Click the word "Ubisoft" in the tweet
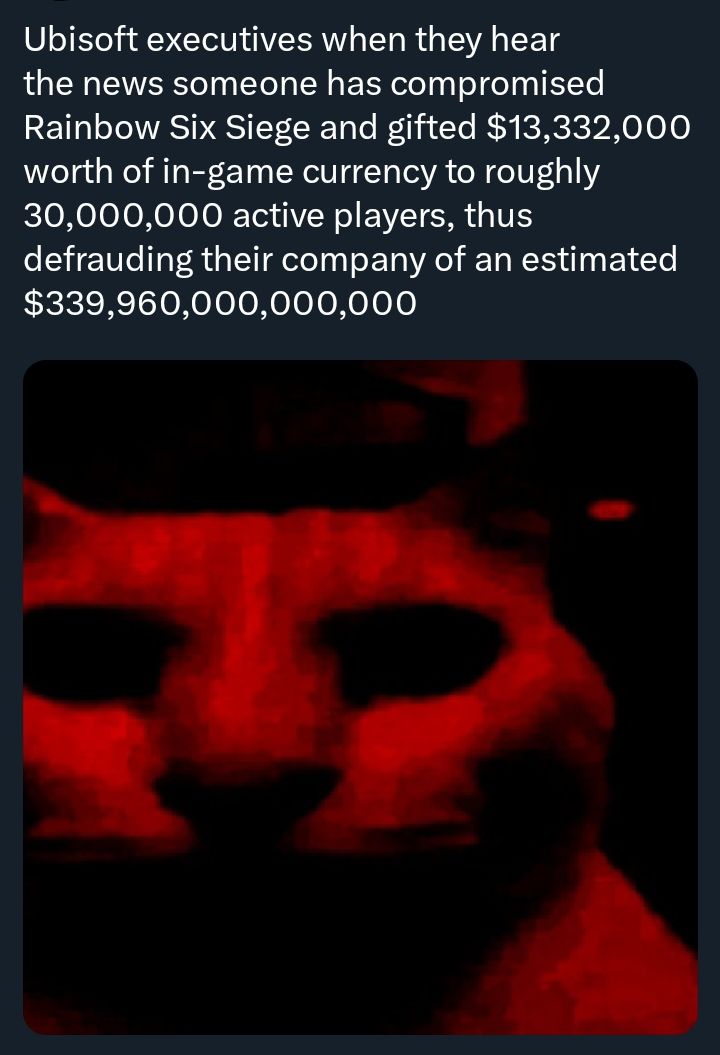The height and width of the screenshot is (1055, 720). point(80,40)
